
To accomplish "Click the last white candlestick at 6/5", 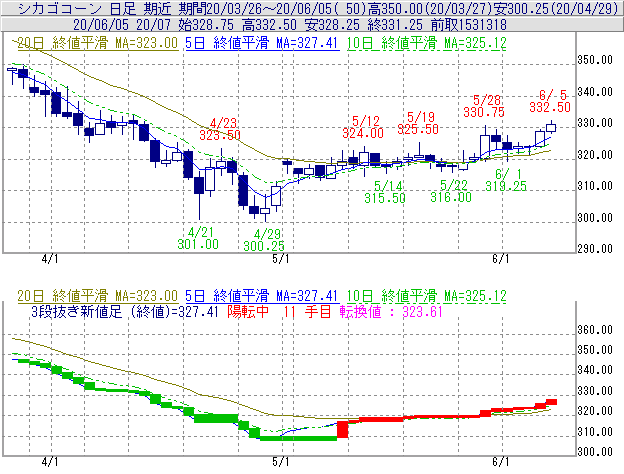I will (x=551, y=128).
